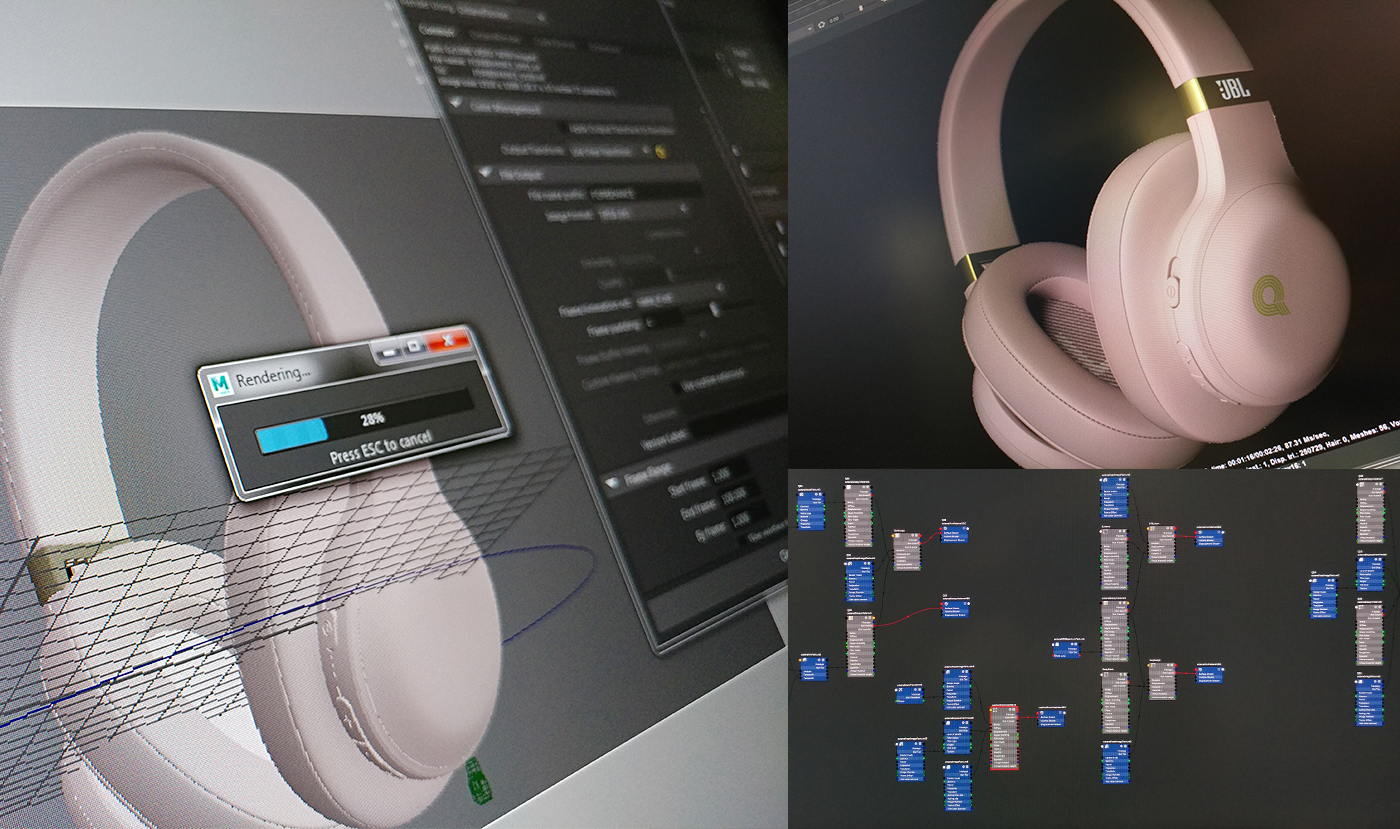The width and height of the screenshot is (1400, 829).
Task: Select the red-outlined shader node in the graph
Action: click(1004, 738)
